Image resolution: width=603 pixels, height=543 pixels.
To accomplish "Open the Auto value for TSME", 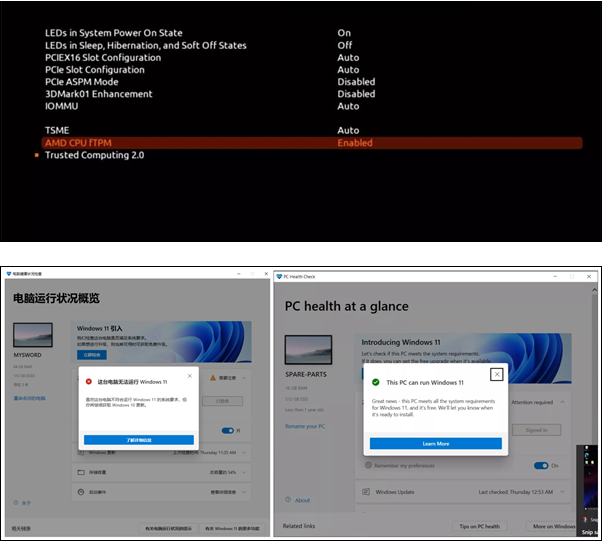I will click(348, 130).
